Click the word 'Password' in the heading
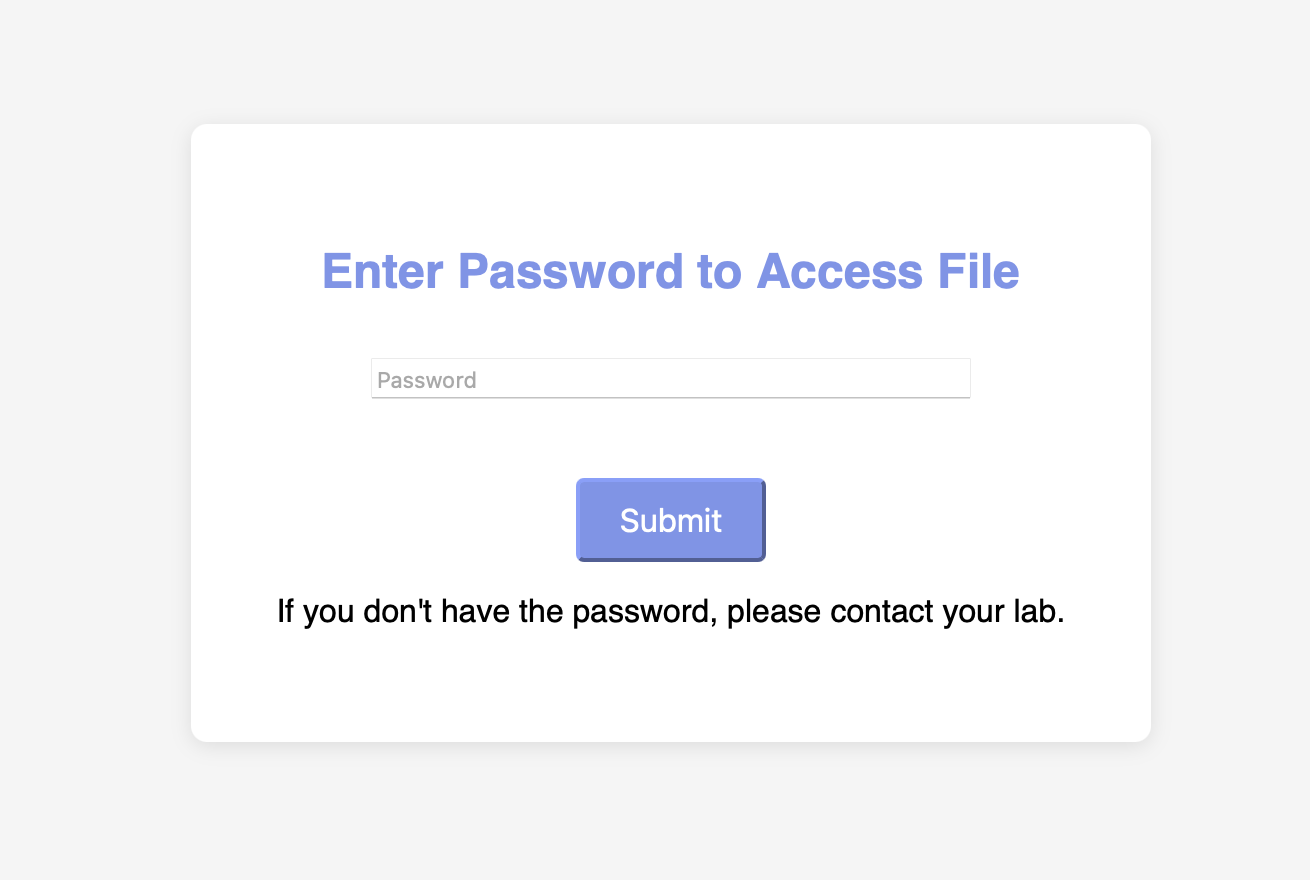The width and height of the screenshot is (1310, 880). [x=570, y=271]
